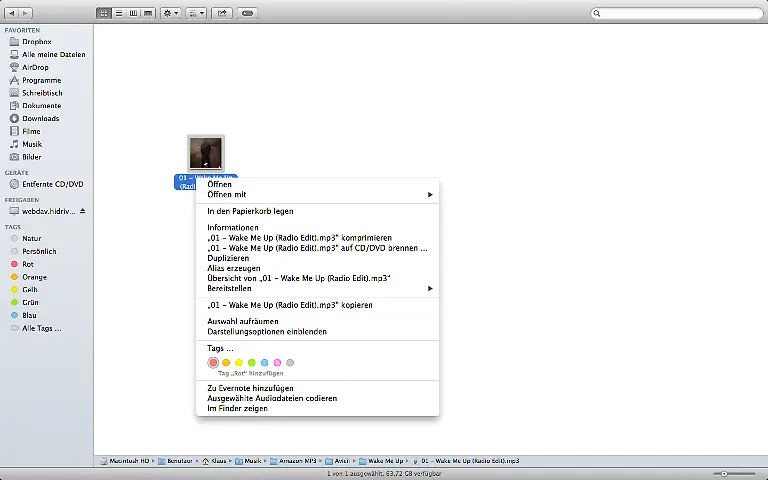This screenshot has height=480, width=768.
Task: Choose the mp3 kopieren menu entry
Action: (x=317, y=305)
